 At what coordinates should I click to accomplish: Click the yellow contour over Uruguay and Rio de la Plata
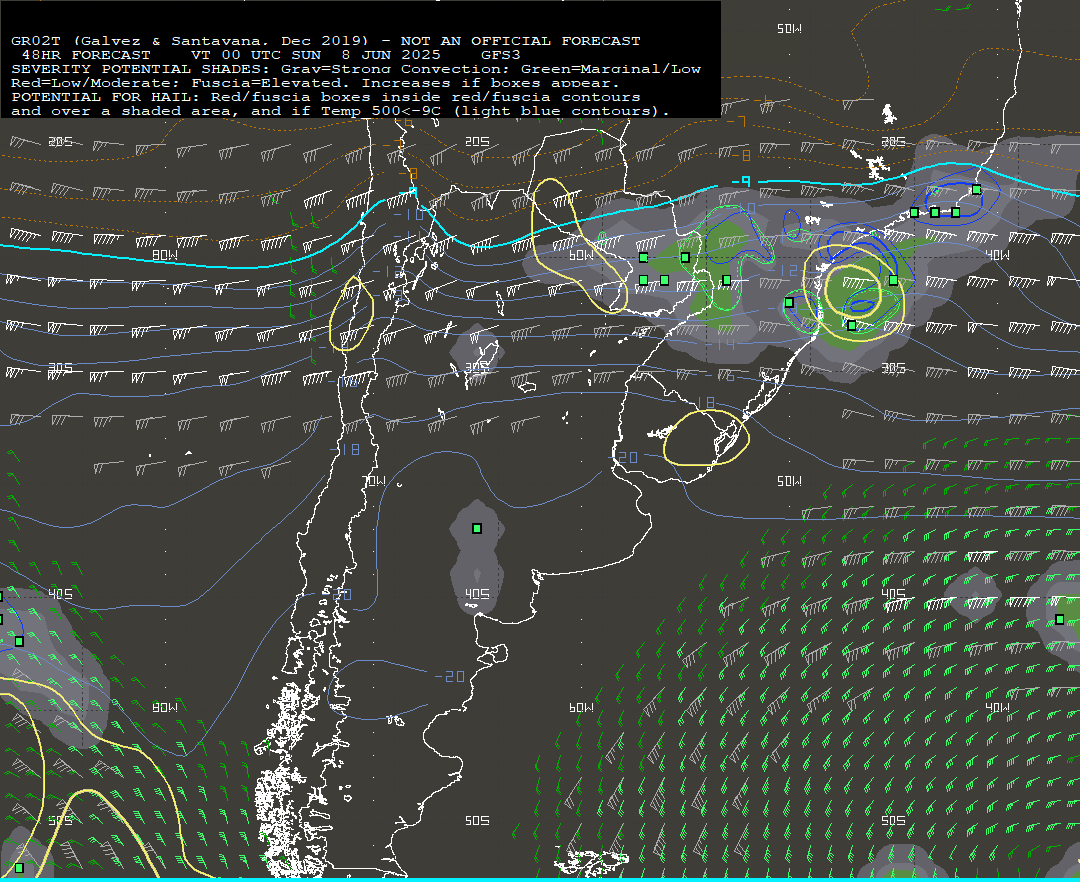pos(707,438)
